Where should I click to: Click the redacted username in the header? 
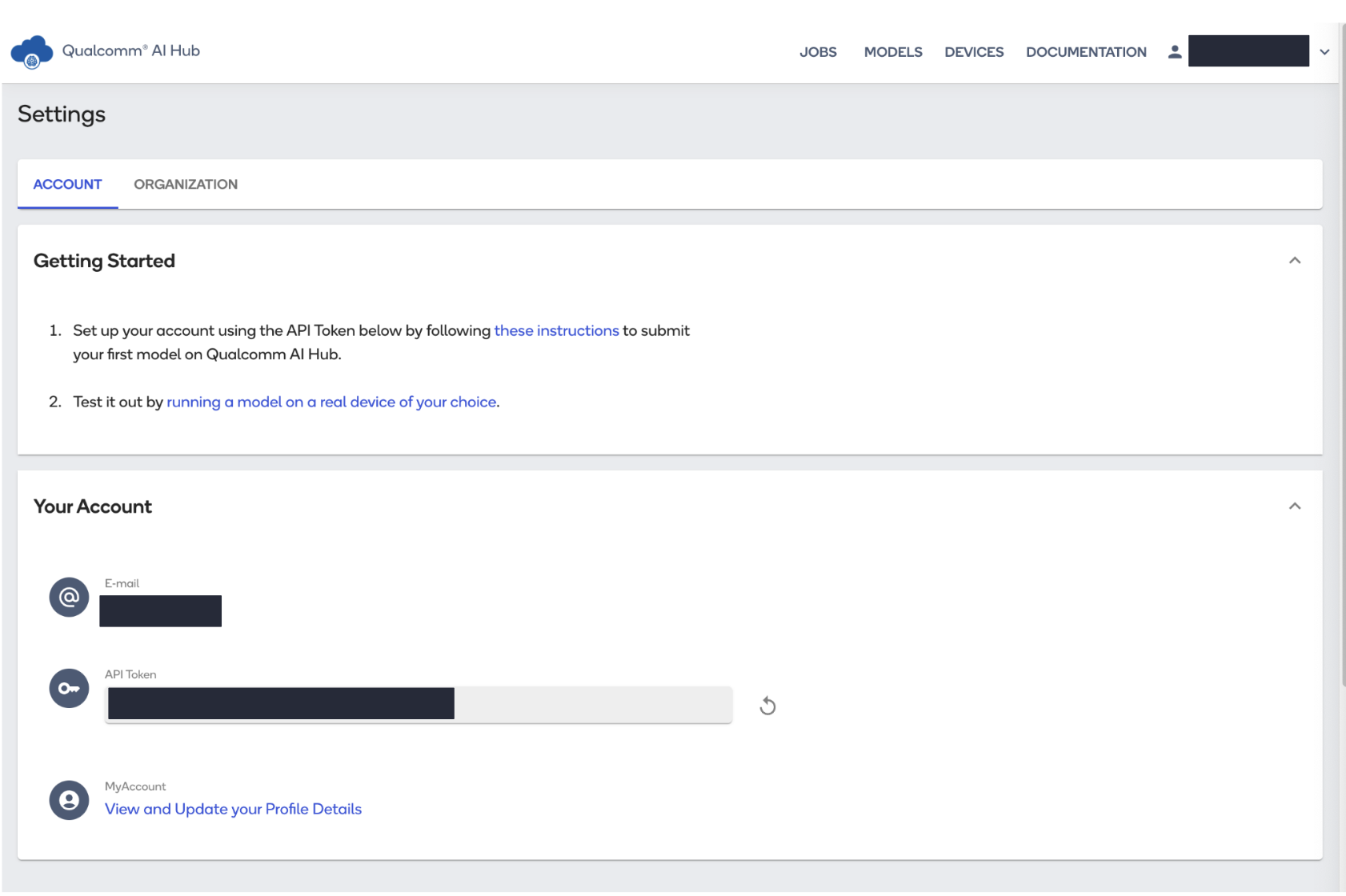point(1248,50)
